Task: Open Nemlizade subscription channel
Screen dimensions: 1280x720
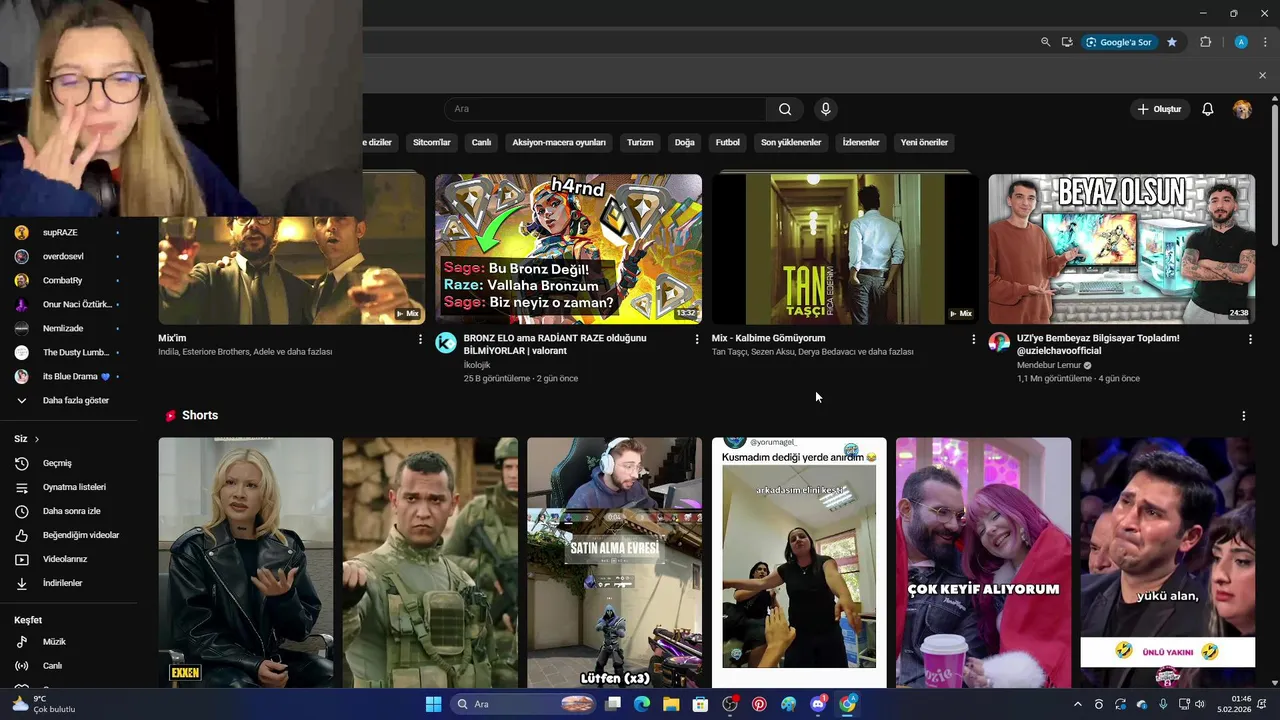Action: (x=68, y=328)
